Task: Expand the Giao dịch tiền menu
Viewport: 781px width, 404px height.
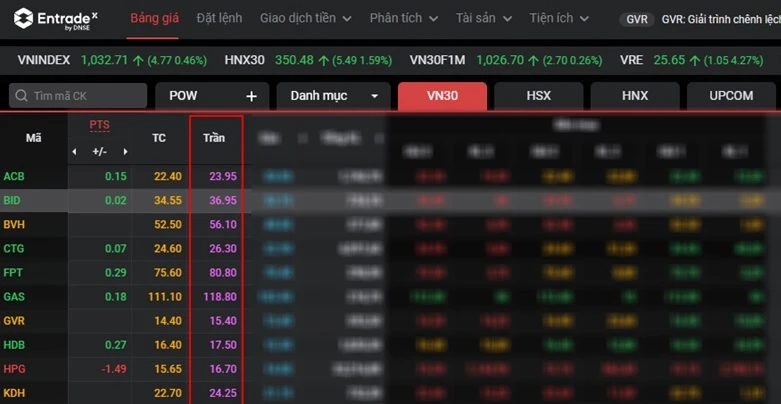Action: pyautogui.click(x=306, y=18)
